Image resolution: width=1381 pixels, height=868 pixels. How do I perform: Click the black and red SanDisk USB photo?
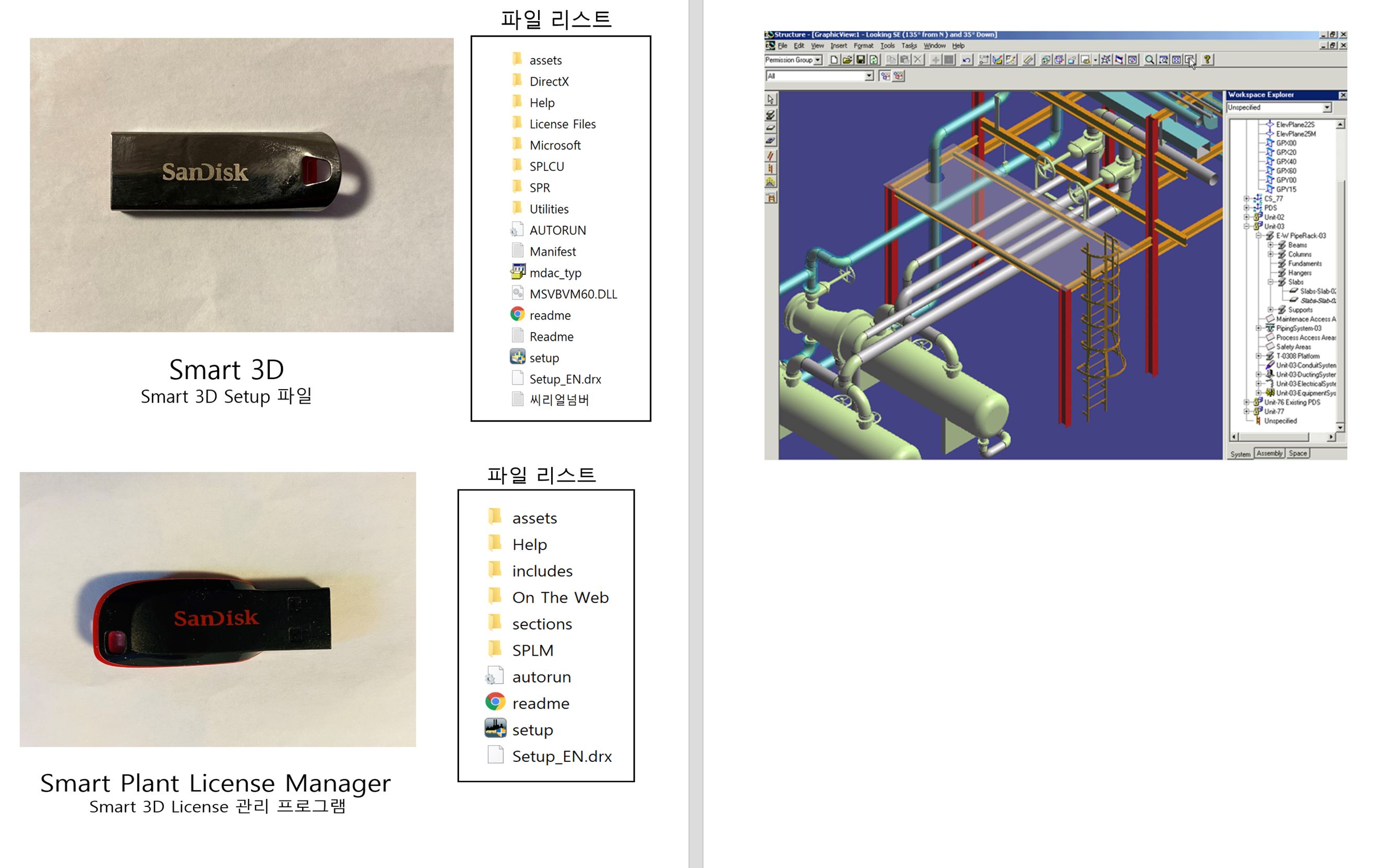click(218, 609)
